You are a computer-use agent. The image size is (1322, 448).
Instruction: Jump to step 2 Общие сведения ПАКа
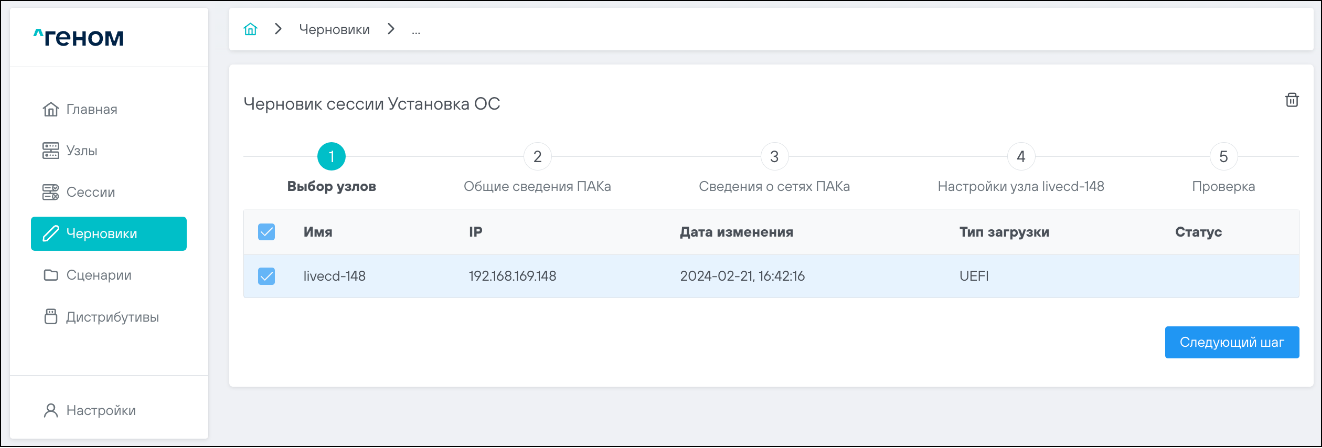537,157
